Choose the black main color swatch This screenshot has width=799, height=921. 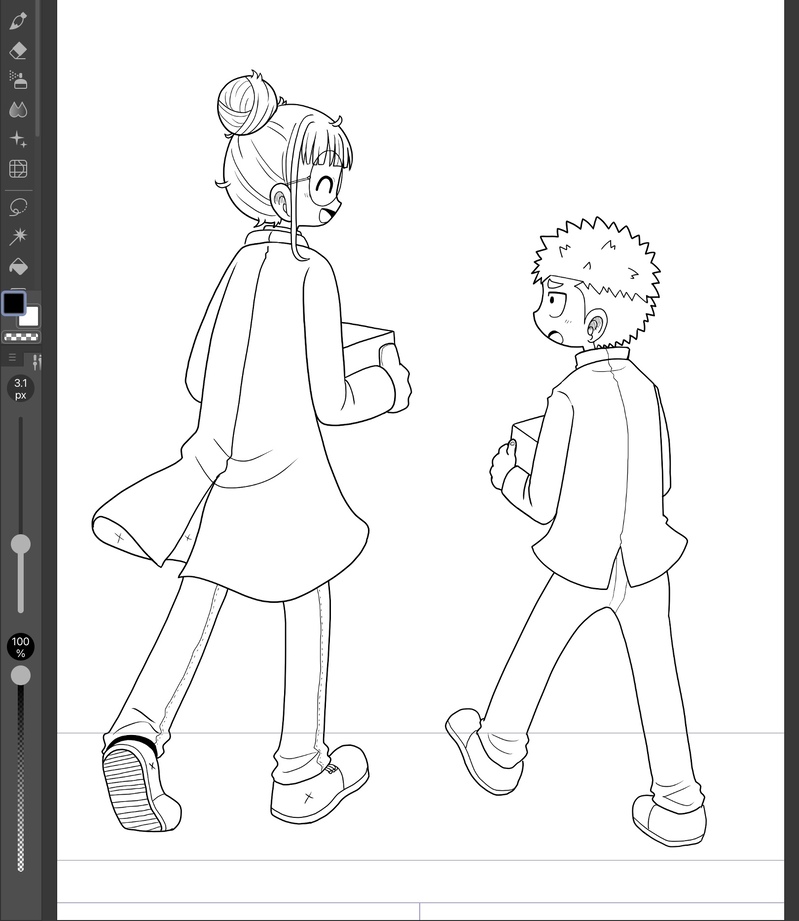(14, 303)
